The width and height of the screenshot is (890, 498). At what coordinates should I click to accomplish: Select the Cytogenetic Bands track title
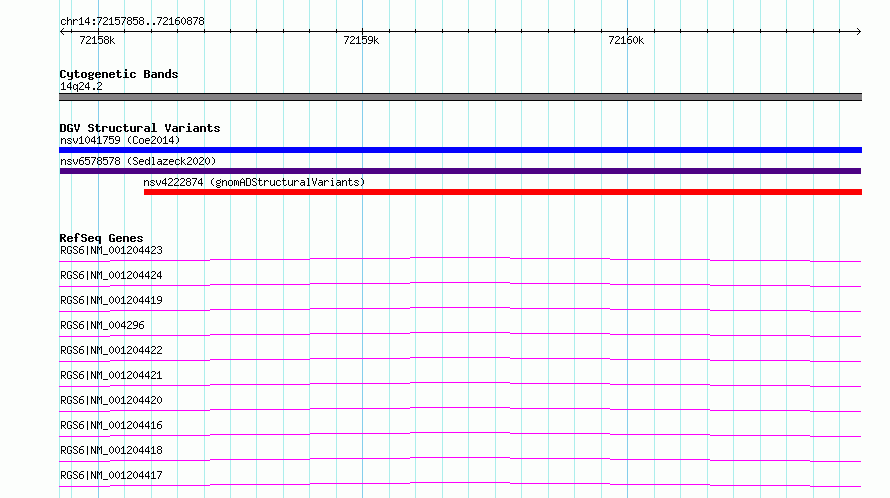(119, 74)
